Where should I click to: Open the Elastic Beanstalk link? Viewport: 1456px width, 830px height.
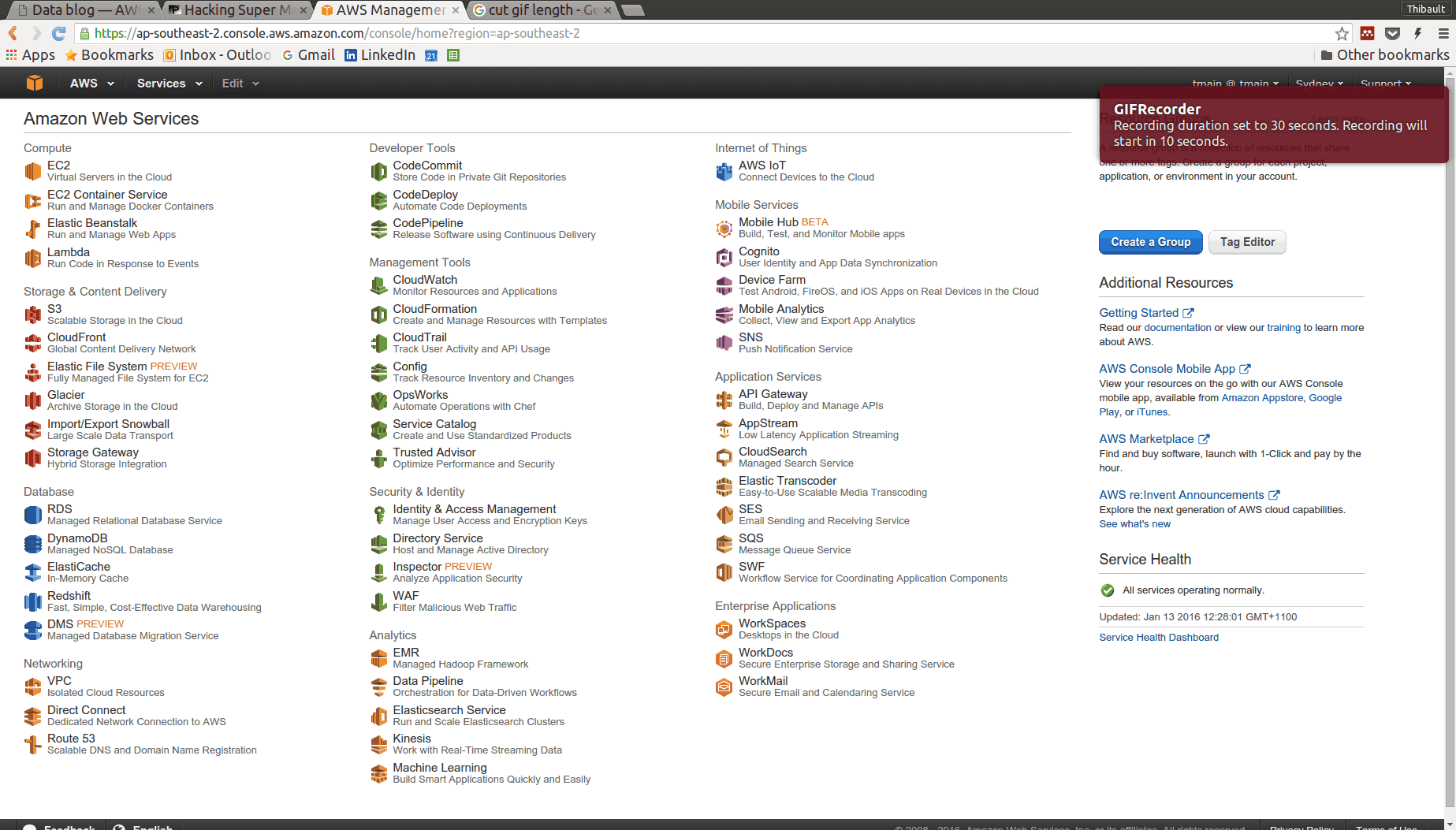click(92, 223)
